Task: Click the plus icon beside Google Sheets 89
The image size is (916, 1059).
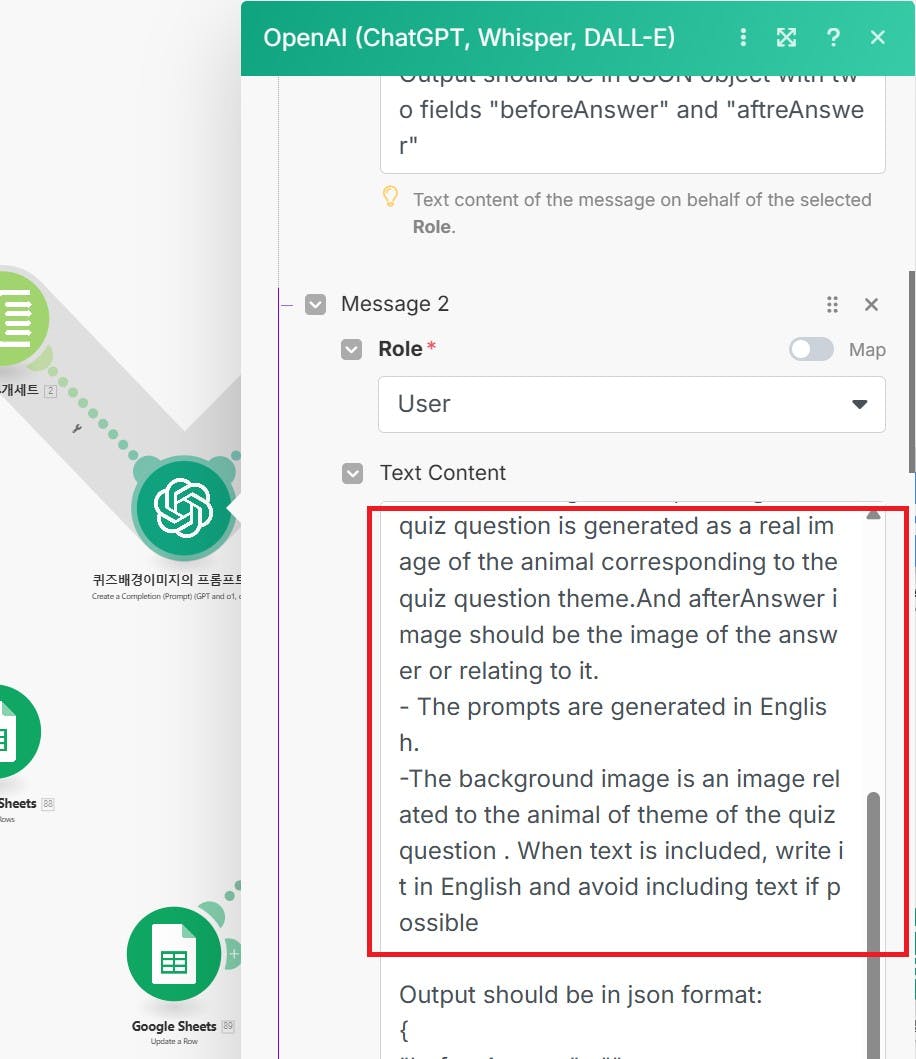Action: click(234, 954)
